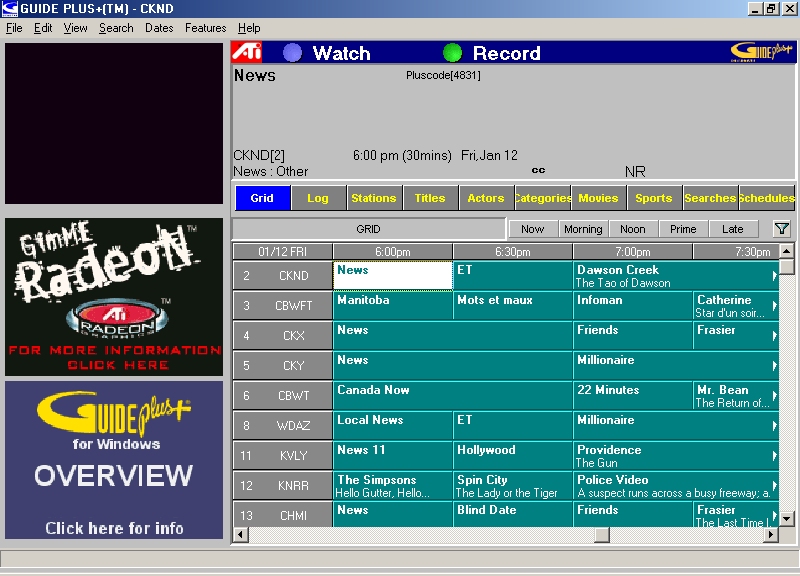Click the Gimme Radeon advertisement
This screenshot has height=576, width=800.
tap(114, 297)
